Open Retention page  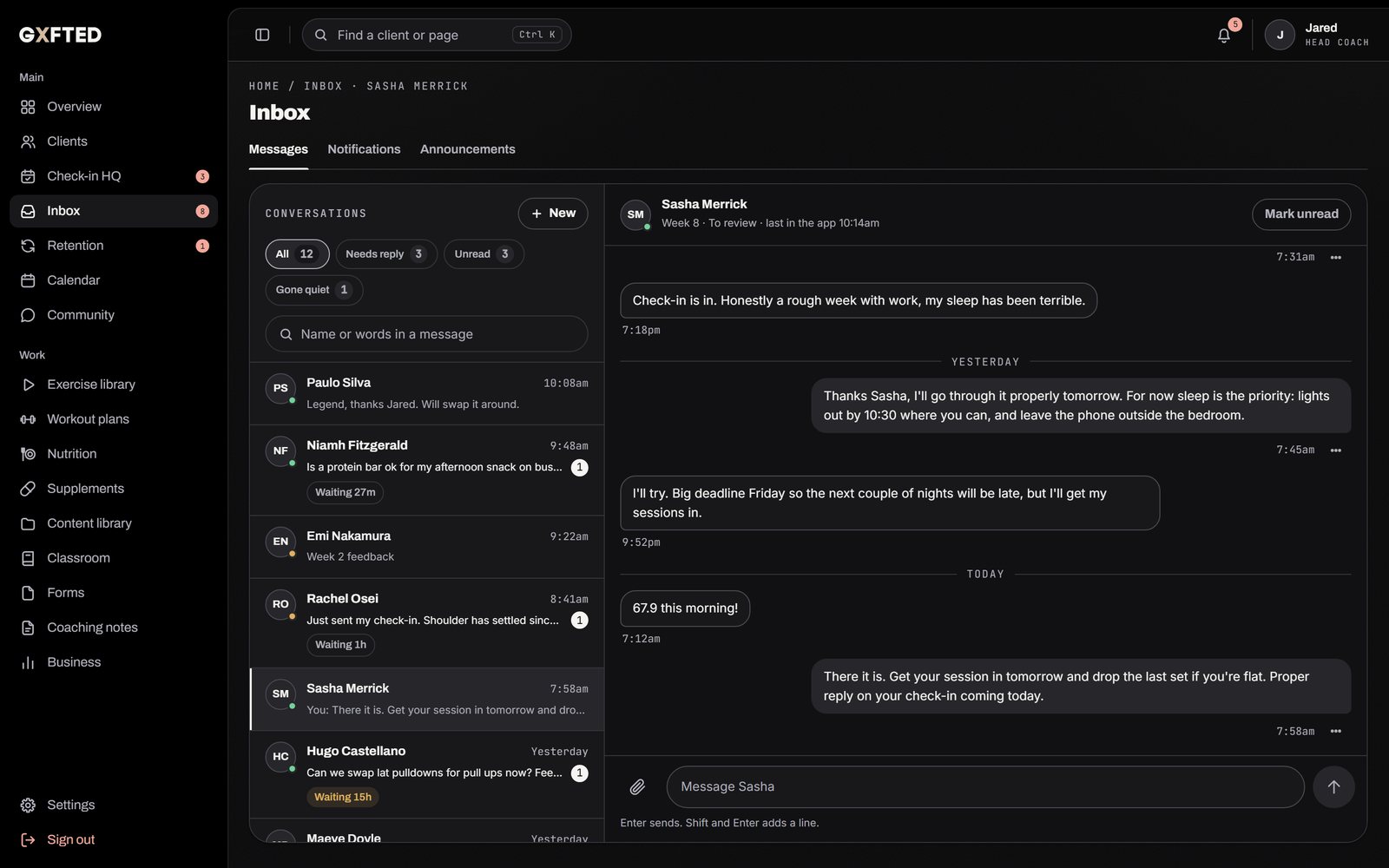coord(114,246)
